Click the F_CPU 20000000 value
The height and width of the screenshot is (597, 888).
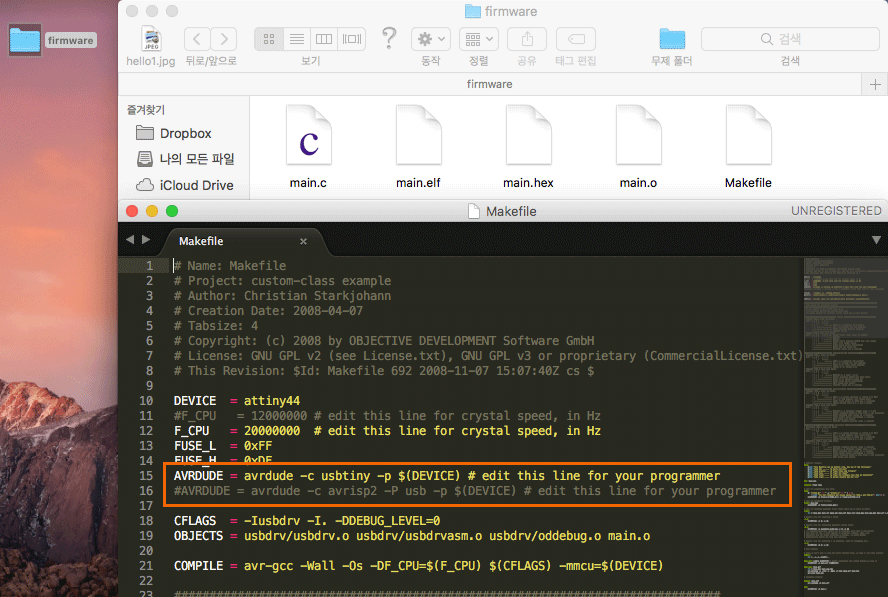[272, 431]
